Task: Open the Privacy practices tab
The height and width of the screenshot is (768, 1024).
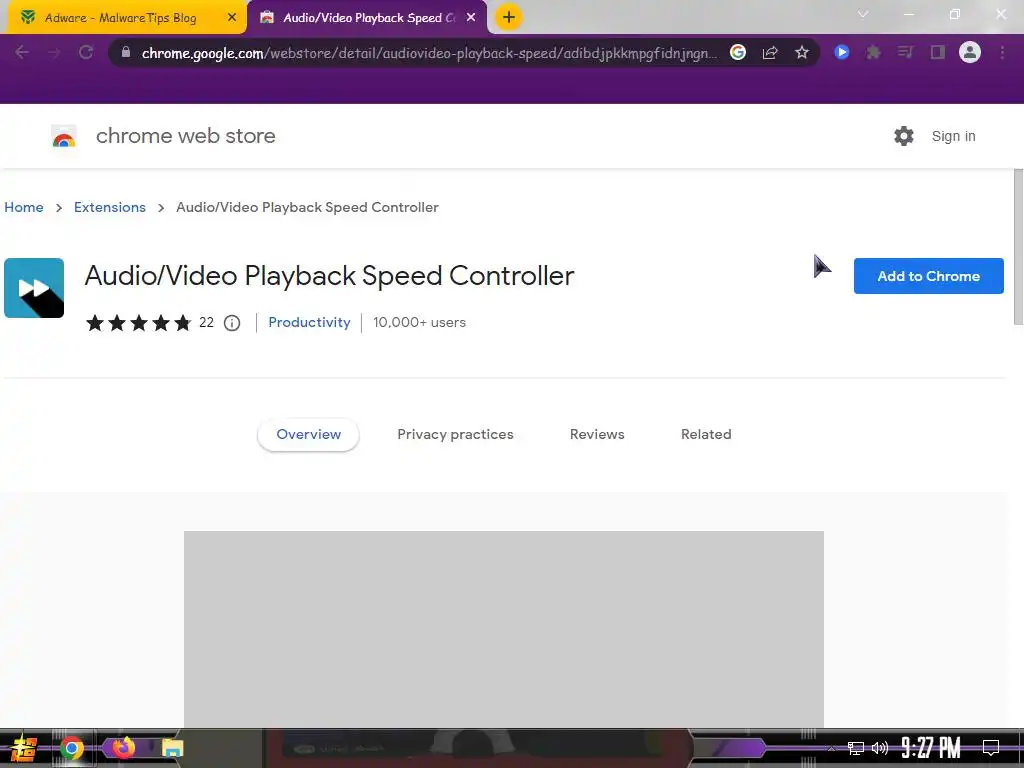Action: pyautogui.click(x=455, y=434)
